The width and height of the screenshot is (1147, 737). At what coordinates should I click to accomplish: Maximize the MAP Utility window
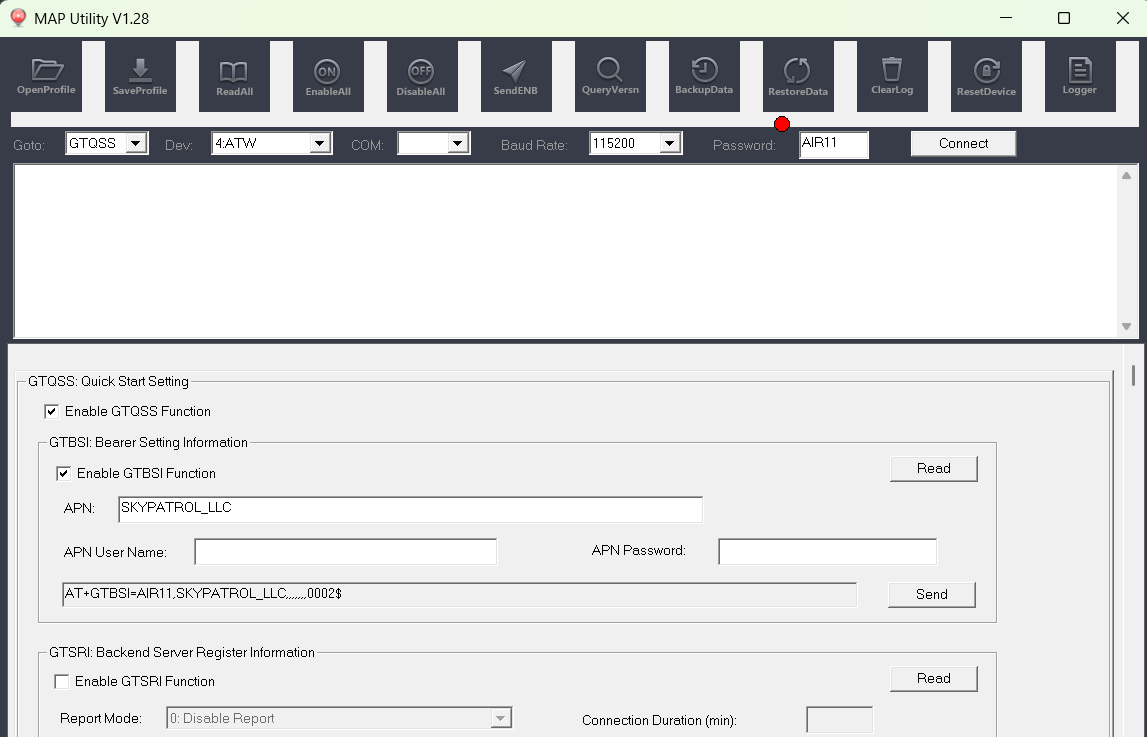click(x=1064, y=18)
